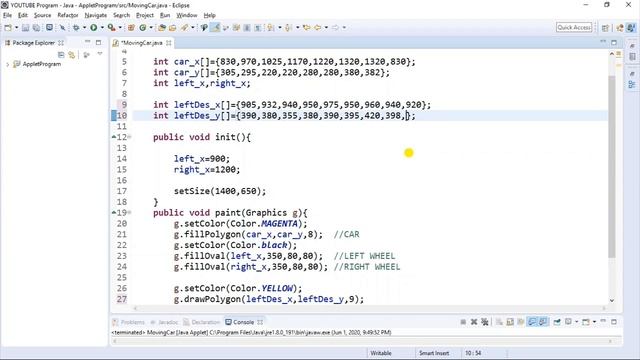Viewport: 640px width, 360px height.
Task: Click the editor scroll down arrow
Action: [612, 300]
